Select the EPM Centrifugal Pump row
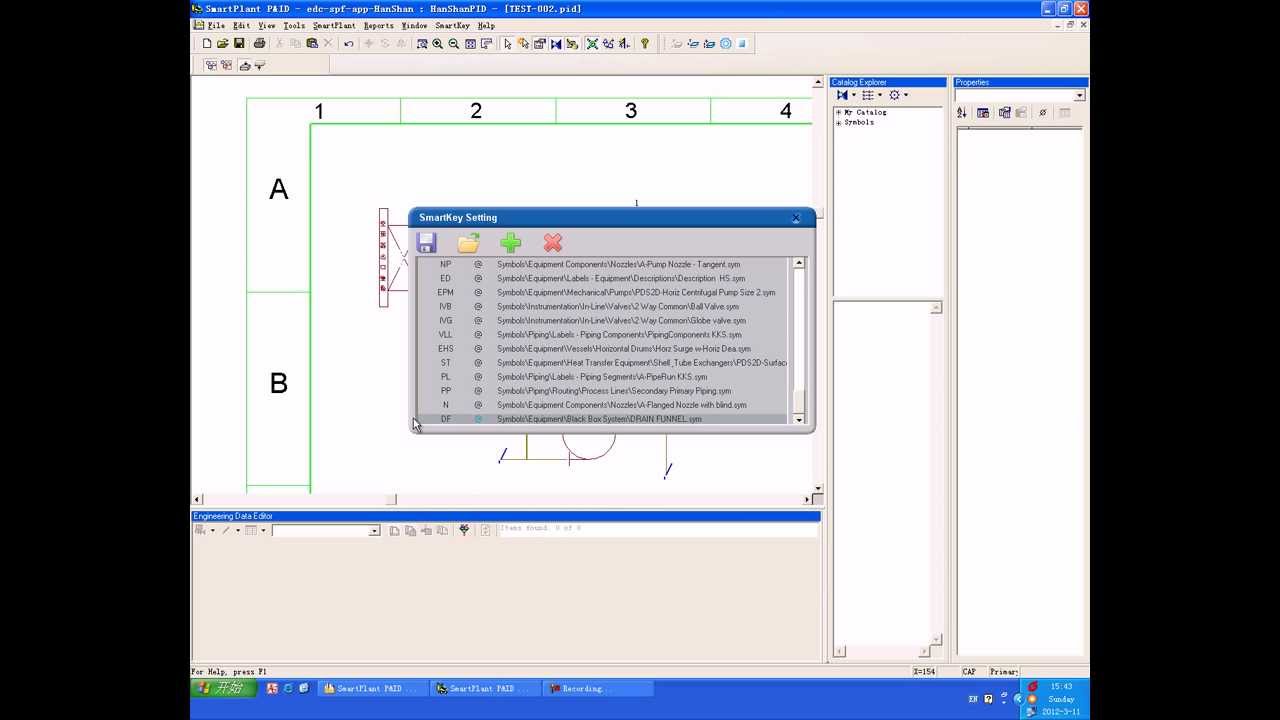Image resolution: width=1280 pixels, height=720 pixels. pyautogui.click(x=602, y=292)
